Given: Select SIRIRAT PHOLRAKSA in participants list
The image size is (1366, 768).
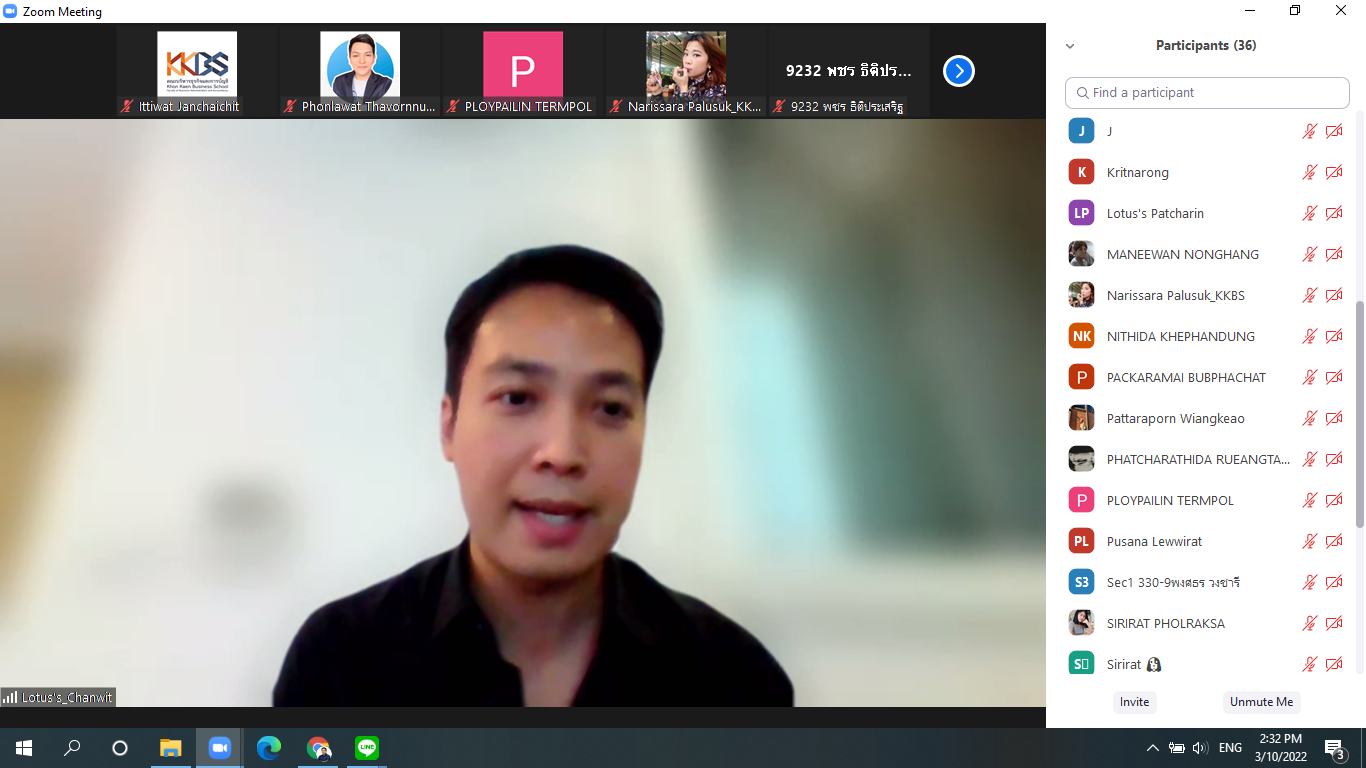Looking at the screenshot, I should click(1205, 623).
